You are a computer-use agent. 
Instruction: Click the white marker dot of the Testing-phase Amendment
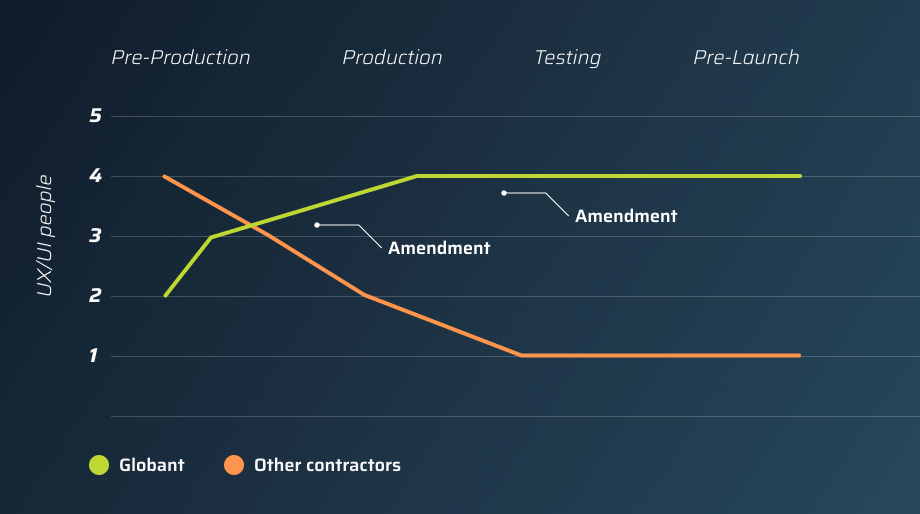click(504, 193)
